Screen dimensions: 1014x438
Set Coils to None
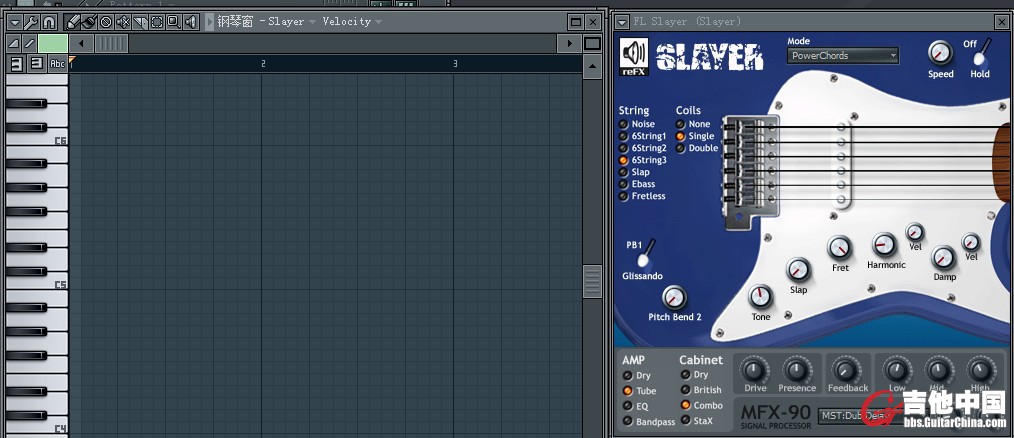[681, 124]
